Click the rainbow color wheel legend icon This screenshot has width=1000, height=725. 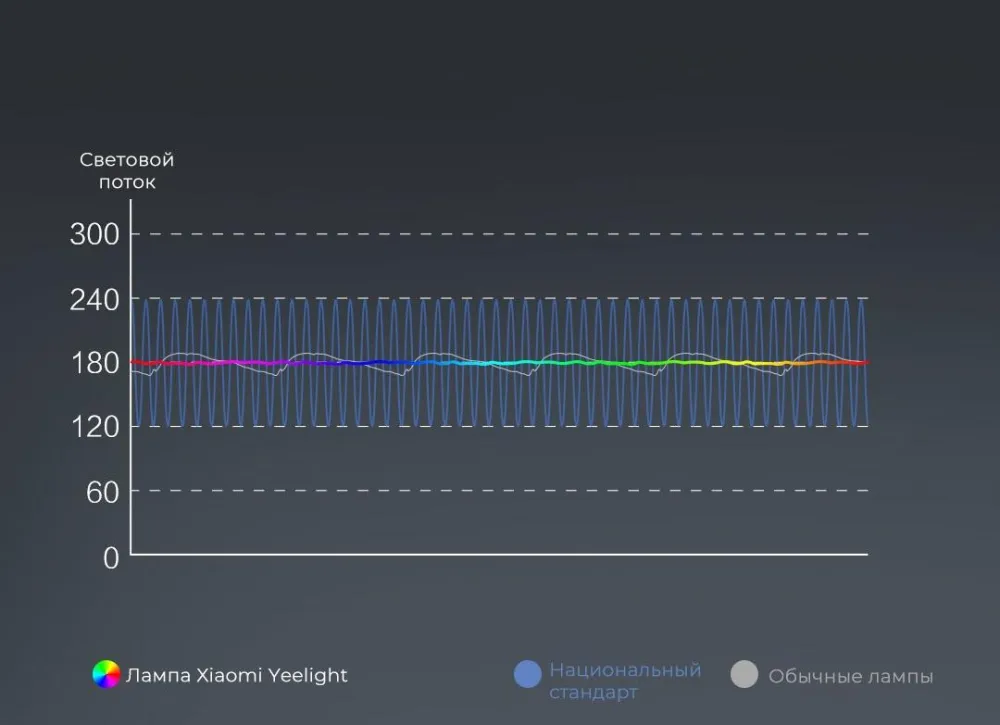(107, 675)
